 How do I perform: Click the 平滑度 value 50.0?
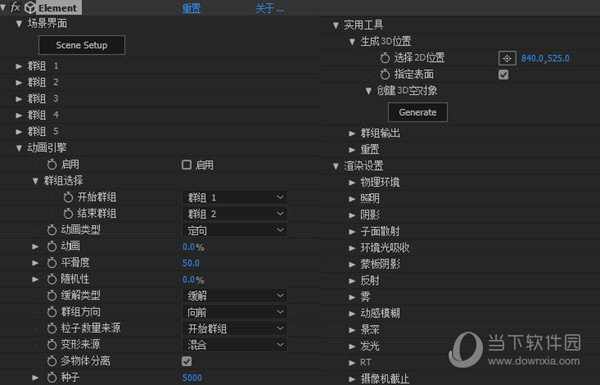(x=191, y=263)
